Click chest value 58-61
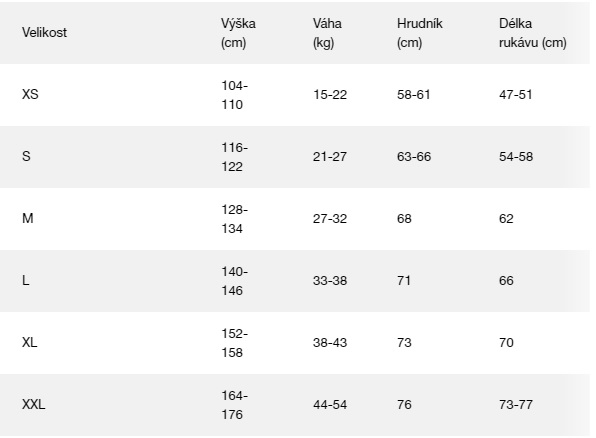The image size is (596, 438). coord(414,95)
